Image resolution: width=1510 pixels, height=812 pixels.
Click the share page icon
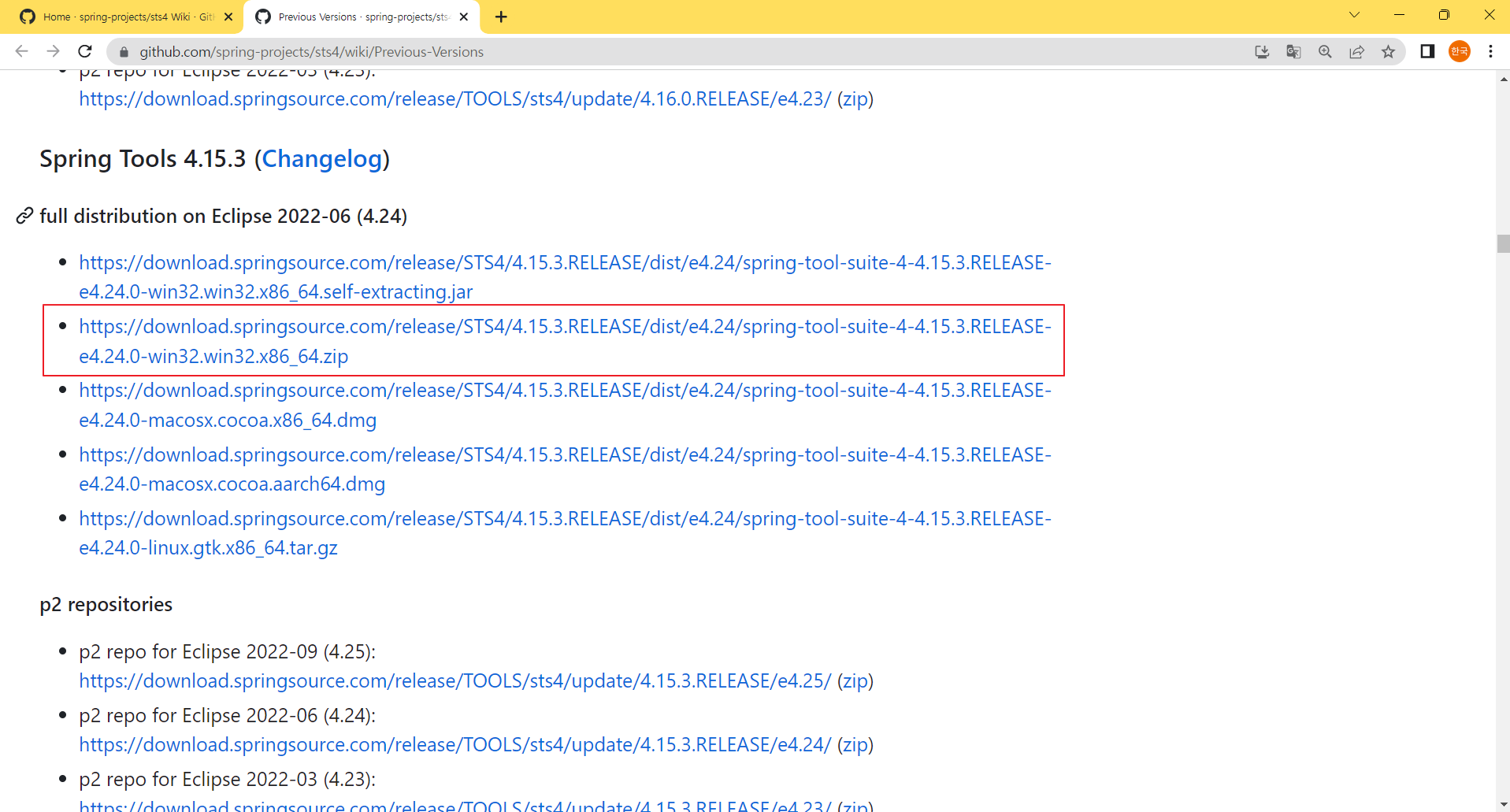pyautogui.click(x=1356, y=51)
